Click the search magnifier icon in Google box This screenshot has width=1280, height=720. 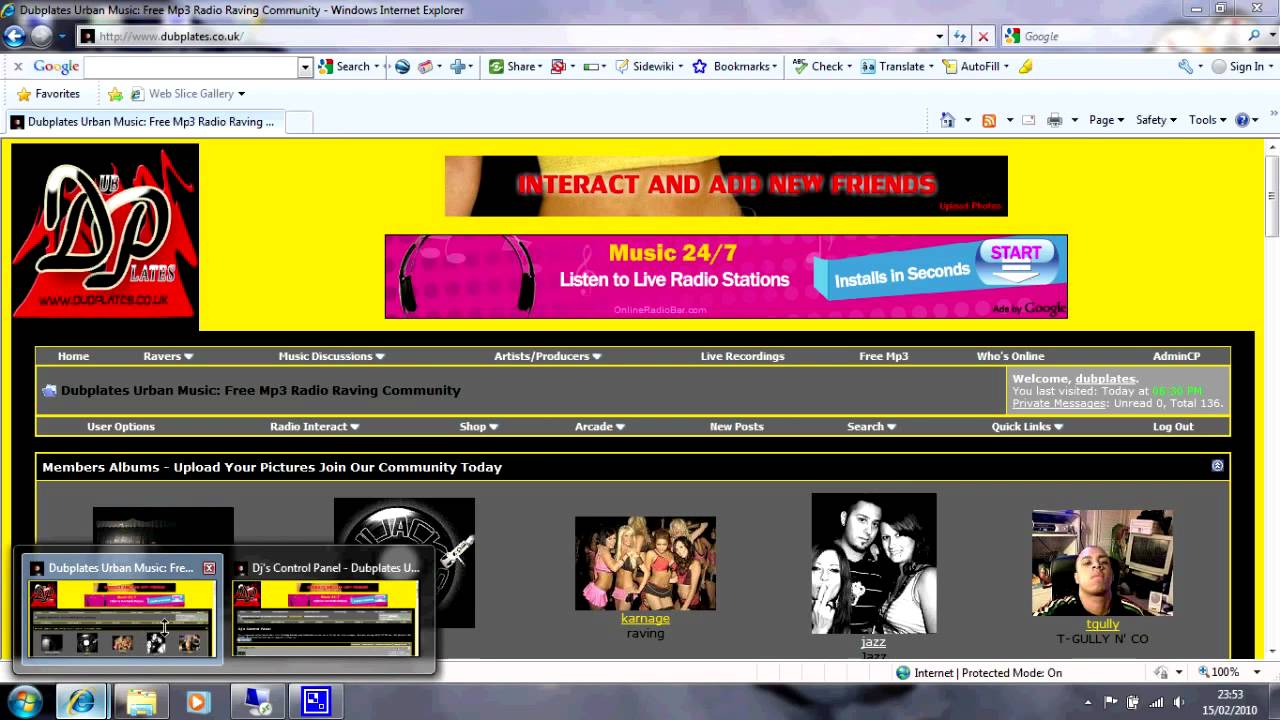(x=1255, y=36)
